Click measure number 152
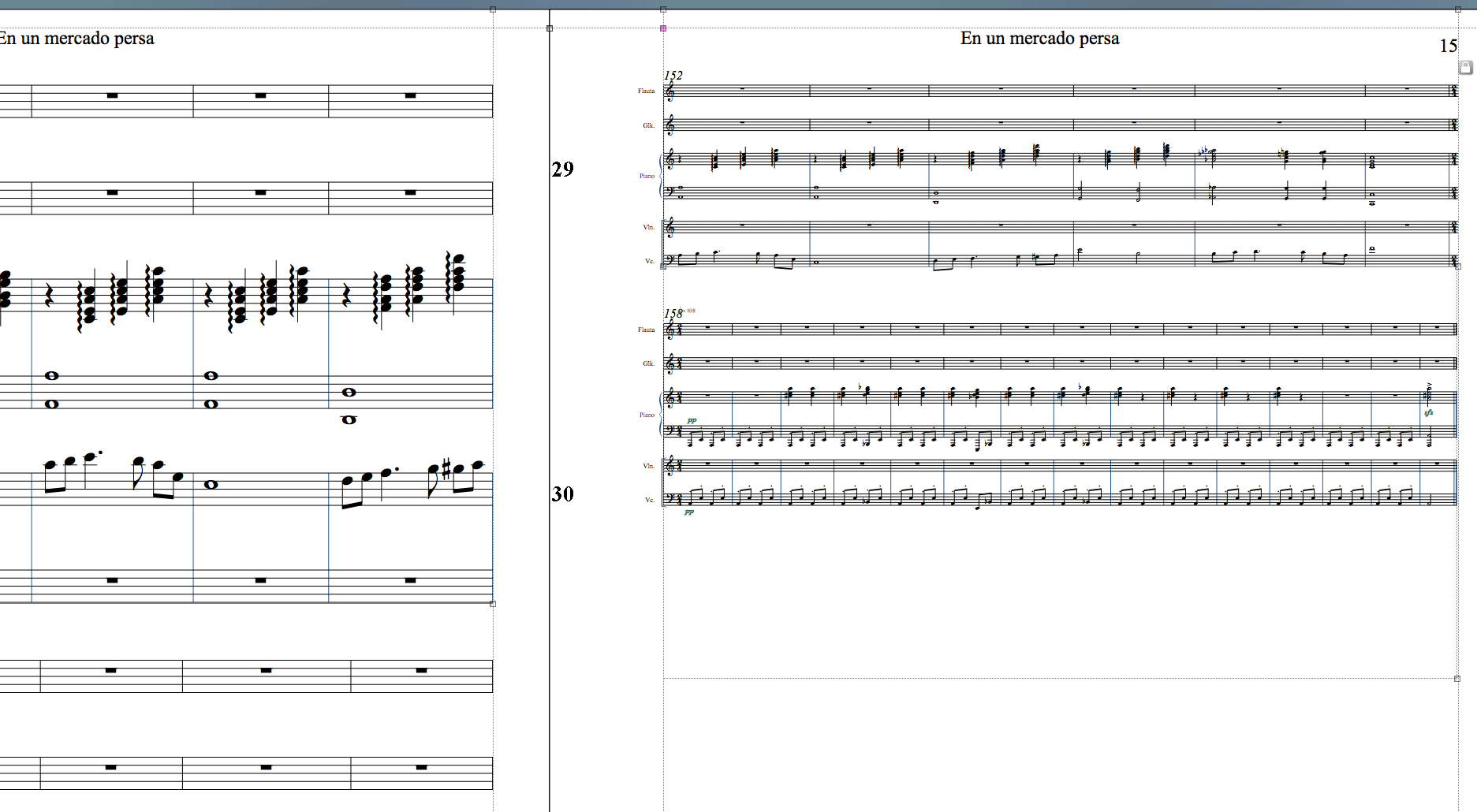The image size is (1477, 812). (x=673, y=75)
